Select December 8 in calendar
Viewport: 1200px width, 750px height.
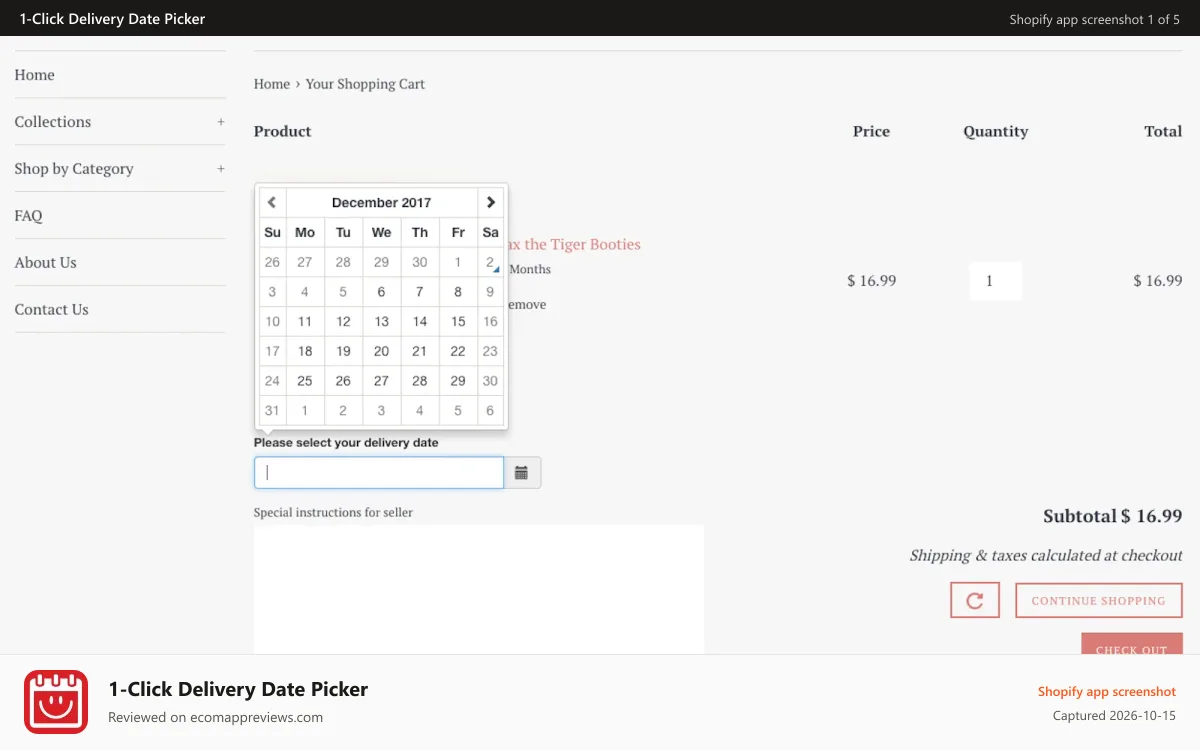click(458, 292)
